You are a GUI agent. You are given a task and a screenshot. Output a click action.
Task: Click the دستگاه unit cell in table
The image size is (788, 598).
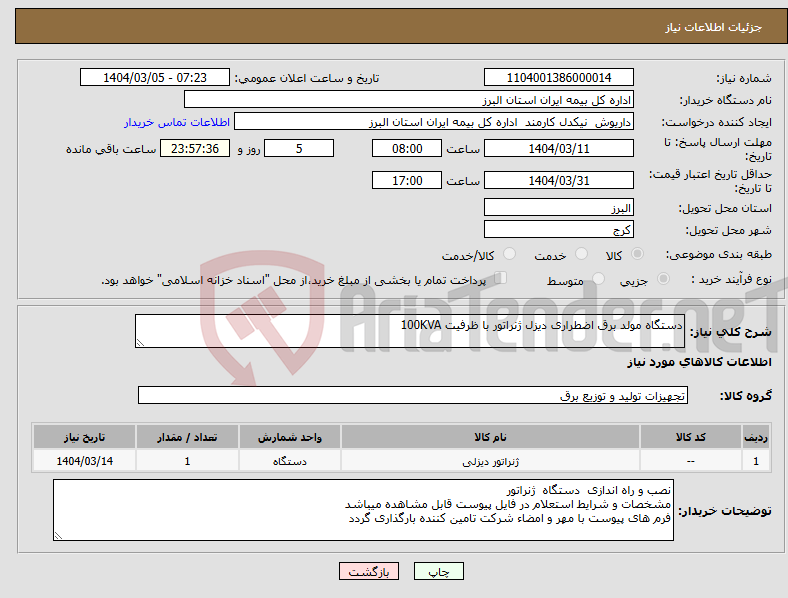[x=290, y=461]
